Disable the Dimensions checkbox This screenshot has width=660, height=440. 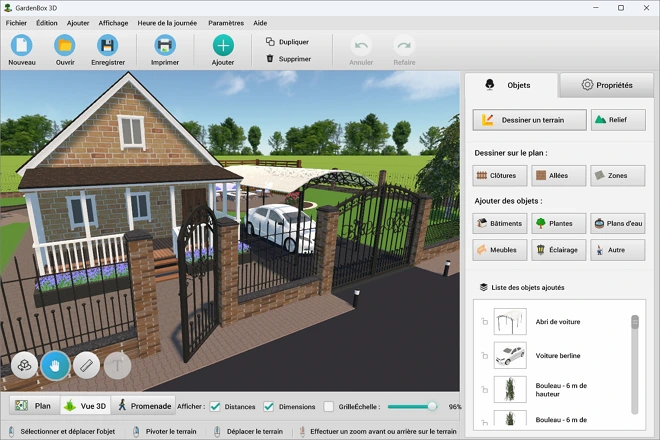268,406
